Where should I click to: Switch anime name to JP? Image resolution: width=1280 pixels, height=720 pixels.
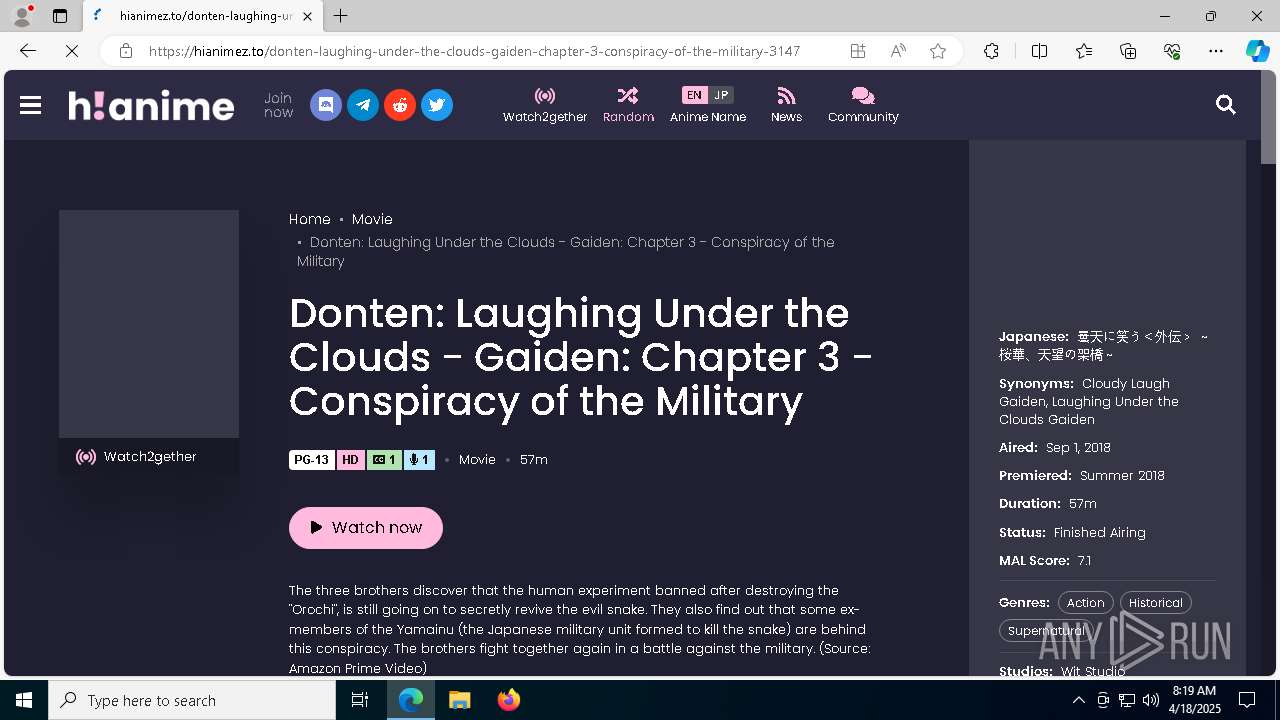point(721,95)
